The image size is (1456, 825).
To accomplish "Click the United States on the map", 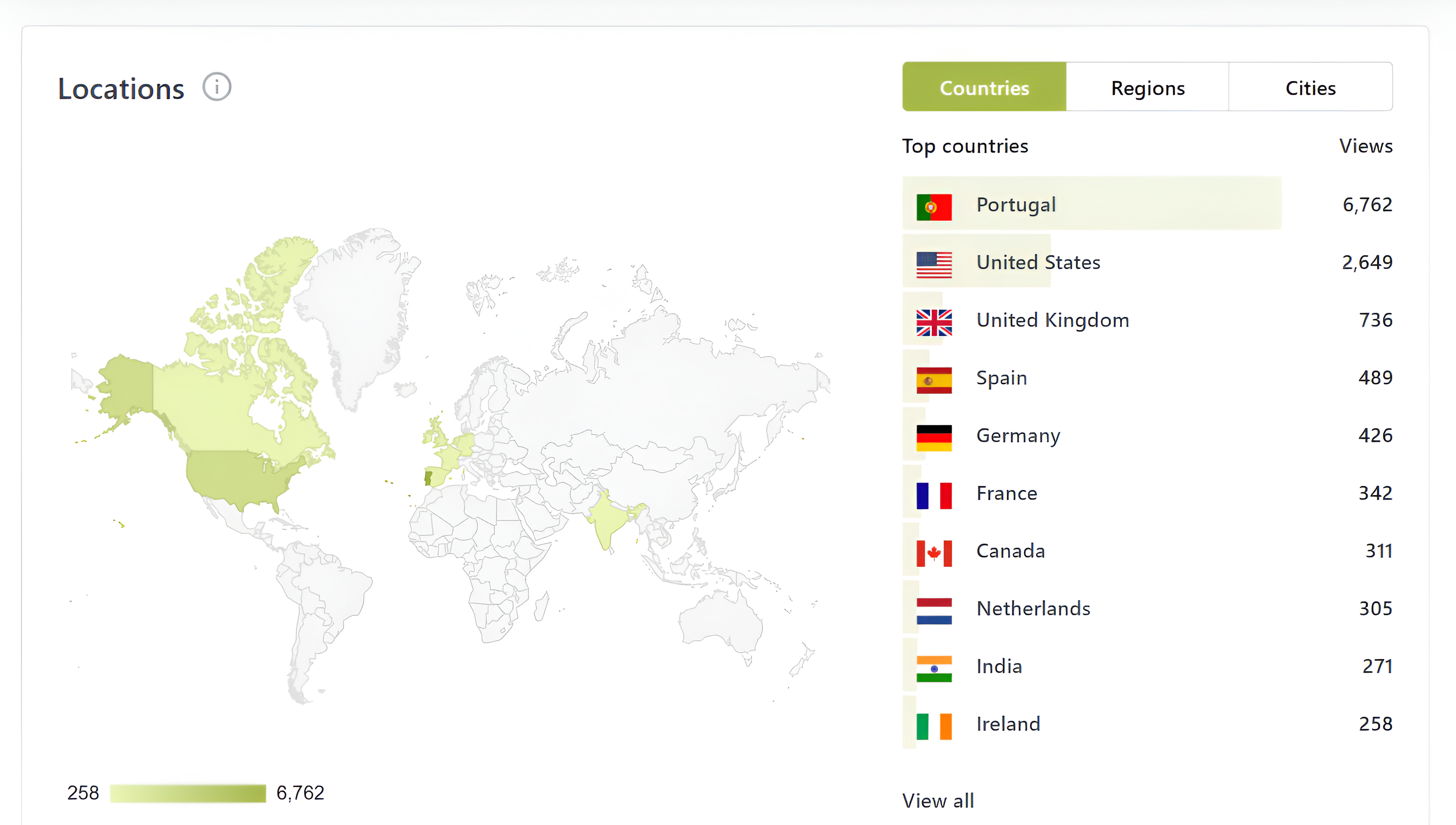I will pyautogui.click(x=238, y=476).
